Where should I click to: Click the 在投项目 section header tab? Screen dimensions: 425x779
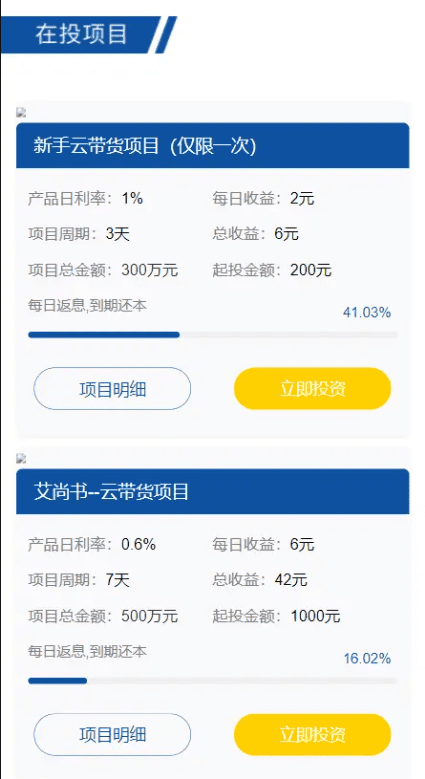point(81,35)
